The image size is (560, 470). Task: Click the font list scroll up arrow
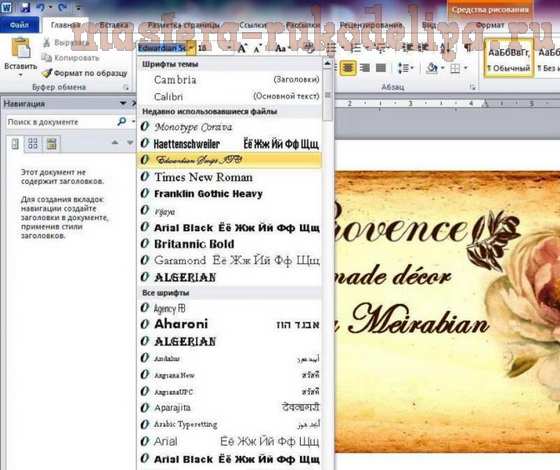point(328,63)
